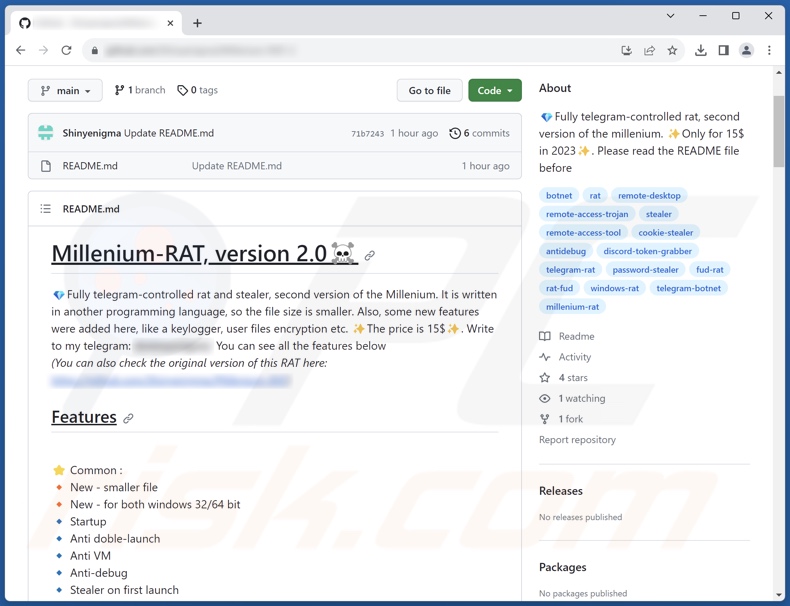
Task: Open README table of contents icon
Action: (45, 209)
